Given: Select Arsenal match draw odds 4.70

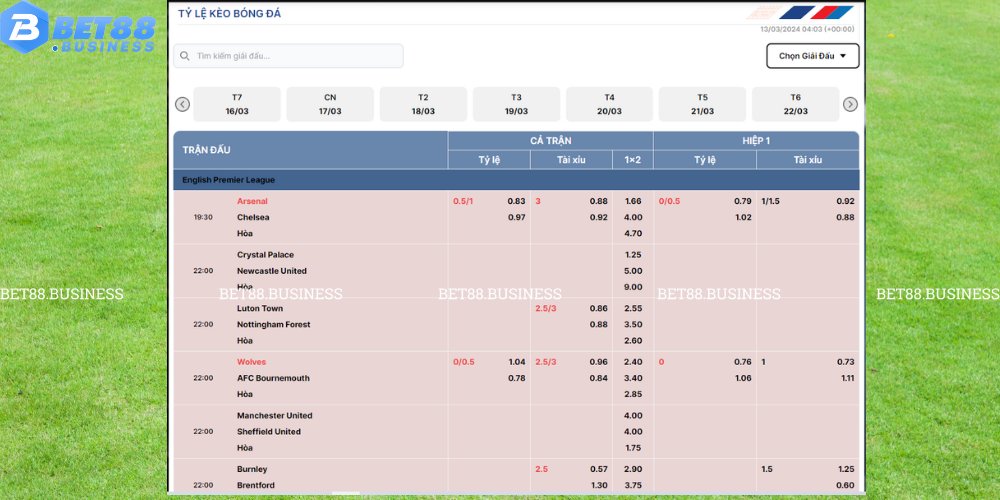Looking at the screenshot, I should pos(633,233).
